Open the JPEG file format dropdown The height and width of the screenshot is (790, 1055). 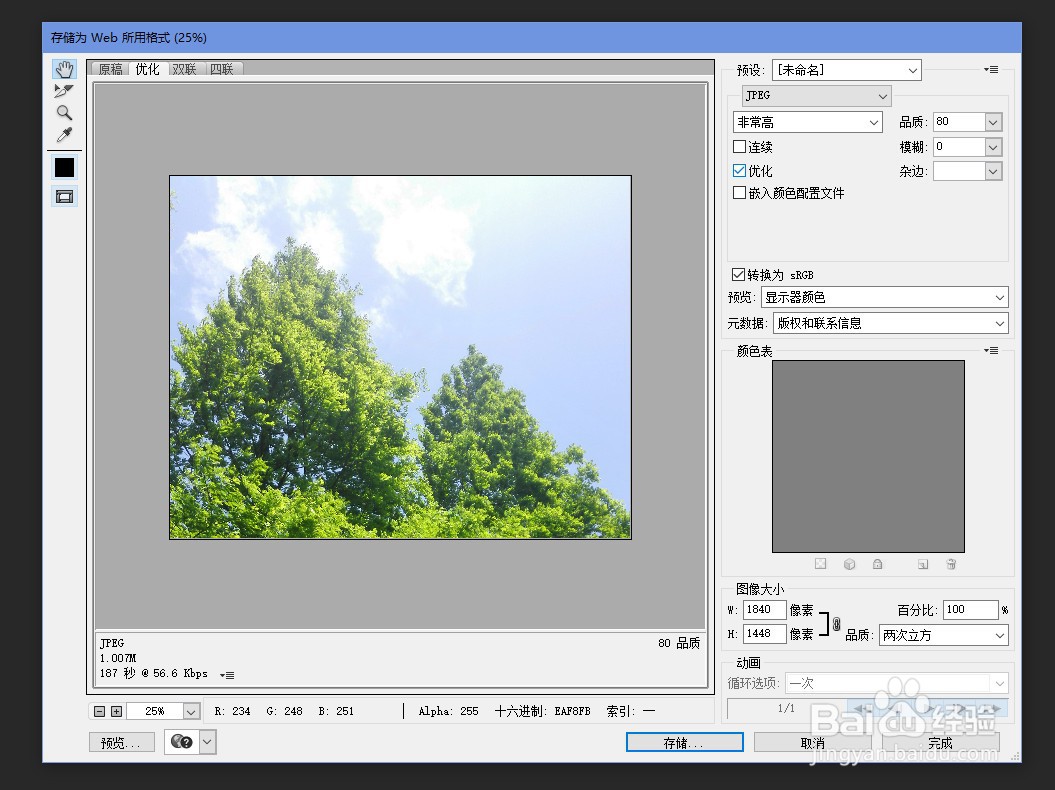click(x=817, y=96)
